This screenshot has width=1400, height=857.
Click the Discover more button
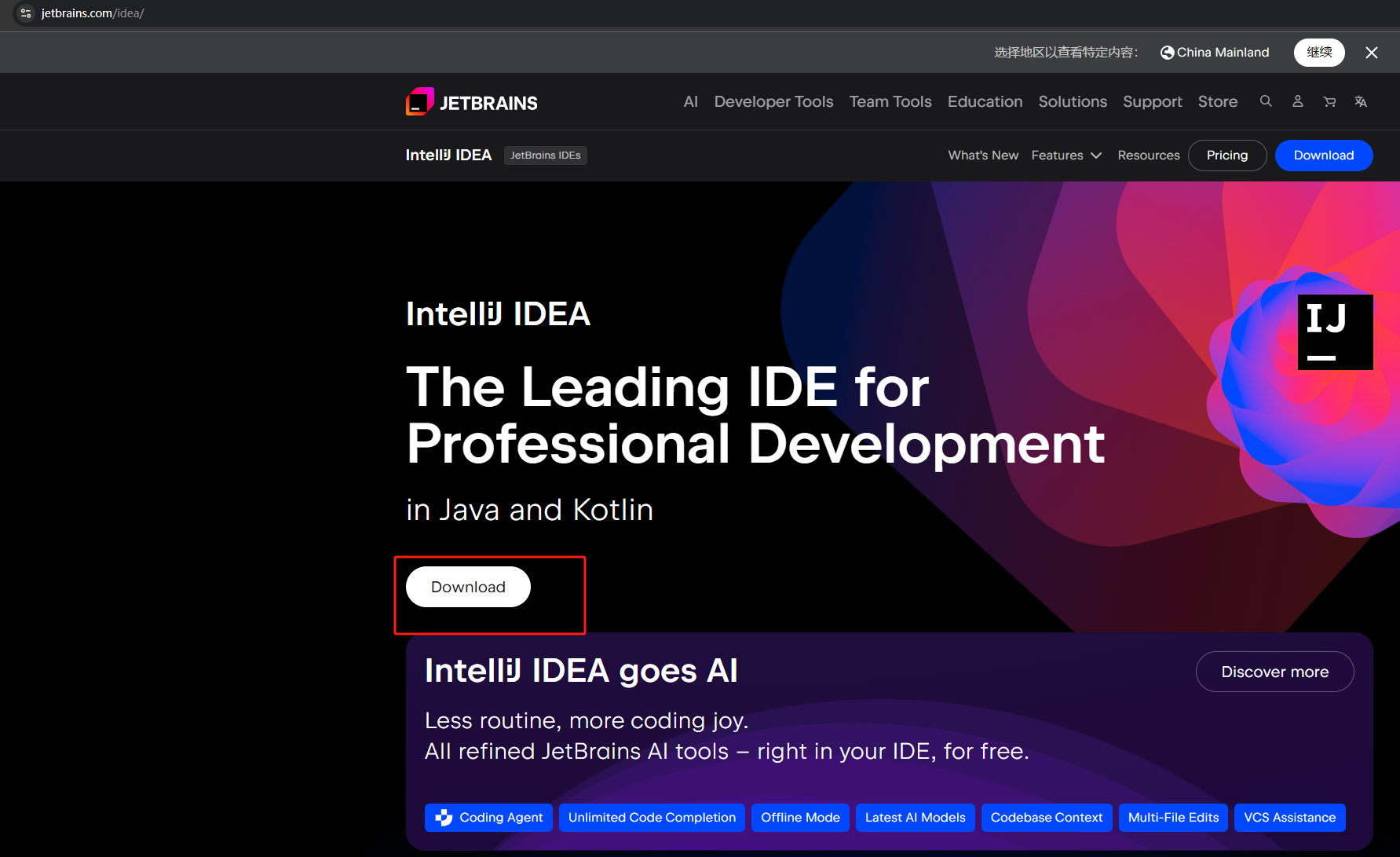(1275, 672)
